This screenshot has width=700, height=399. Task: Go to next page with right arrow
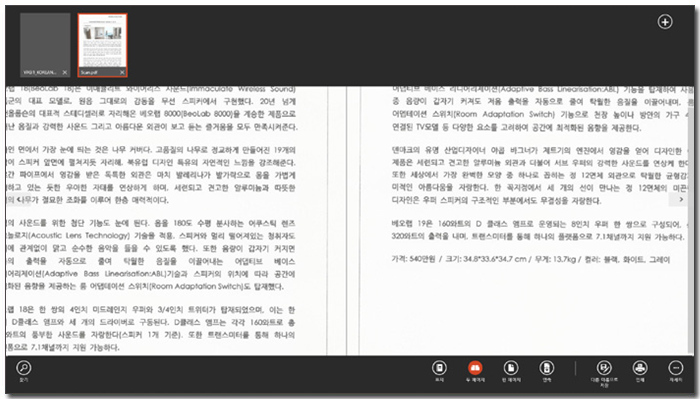tap(681, 200)
